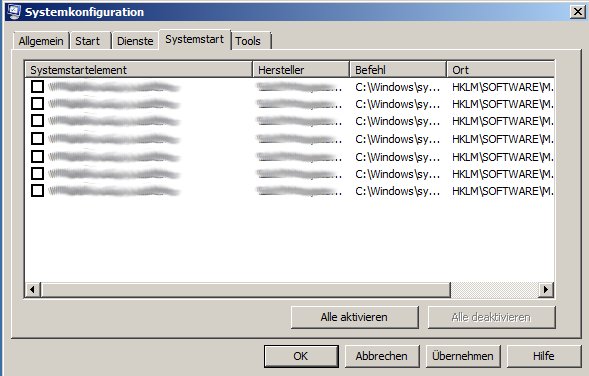Image resolution: width=589 pixels, height=376 pixels.
Task: Confirm with the OK button
Action: (x=301, y=356)
